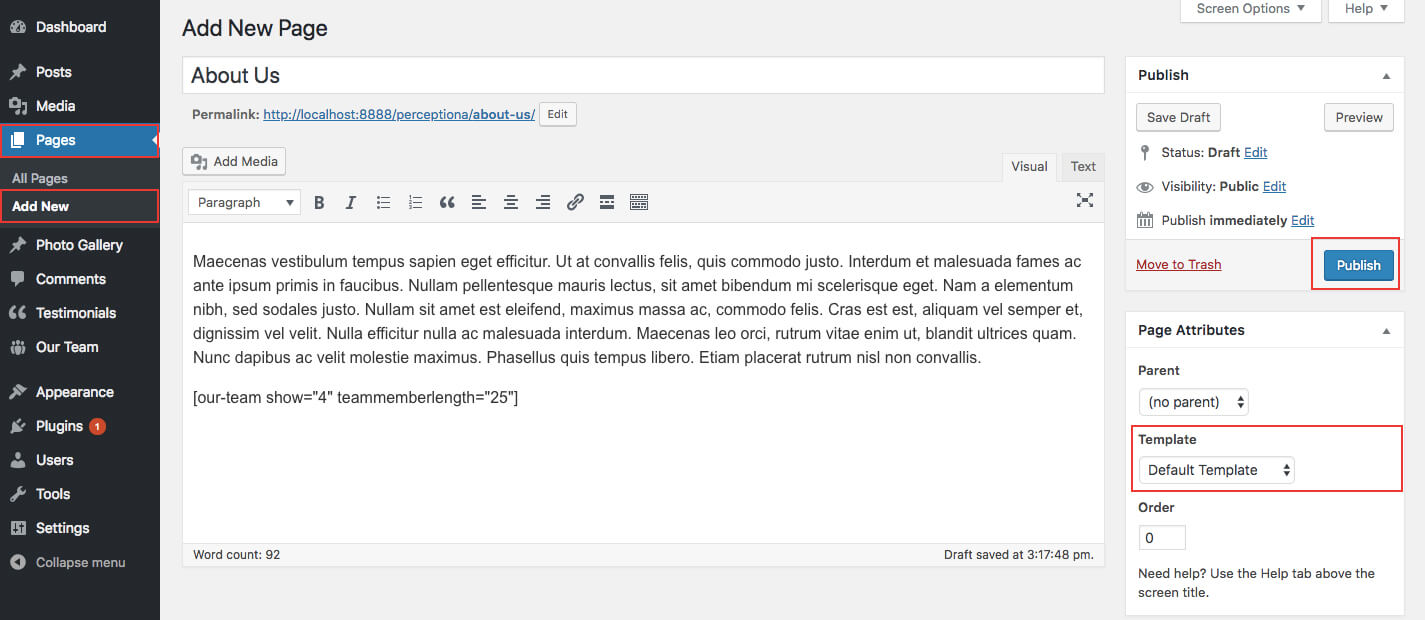Click the insert link icon

coord(575,202)
